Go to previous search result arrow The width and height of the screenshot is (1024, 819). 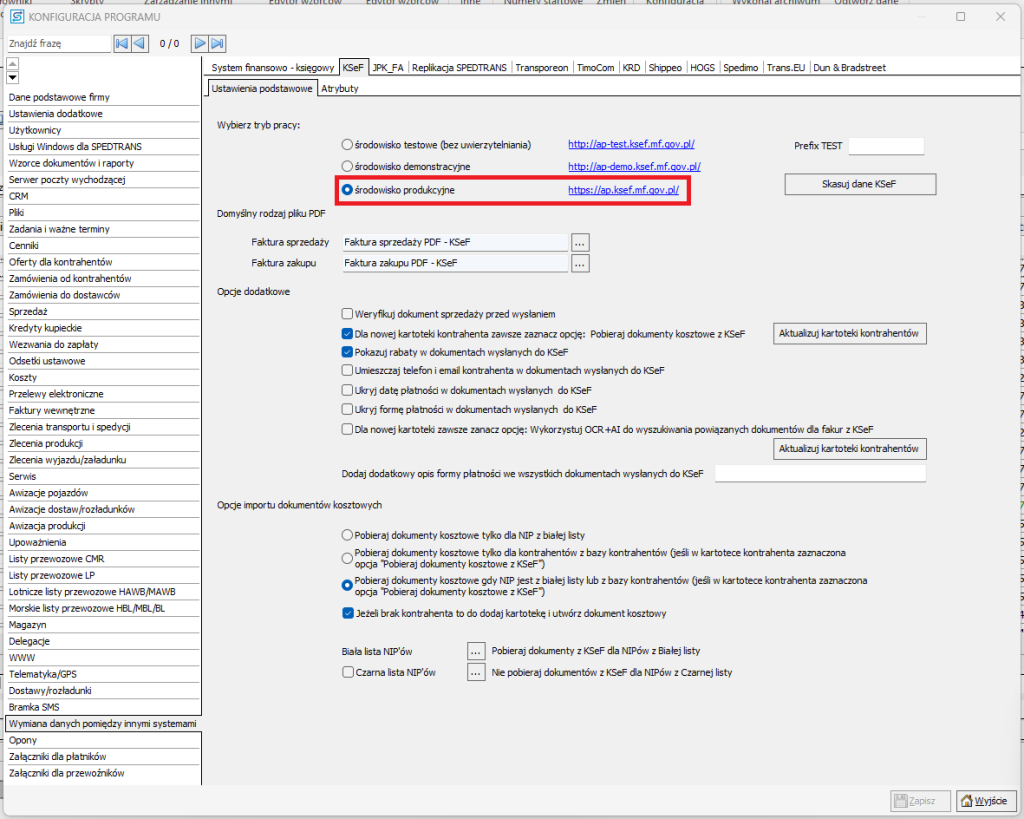click(x=140, y=43)
